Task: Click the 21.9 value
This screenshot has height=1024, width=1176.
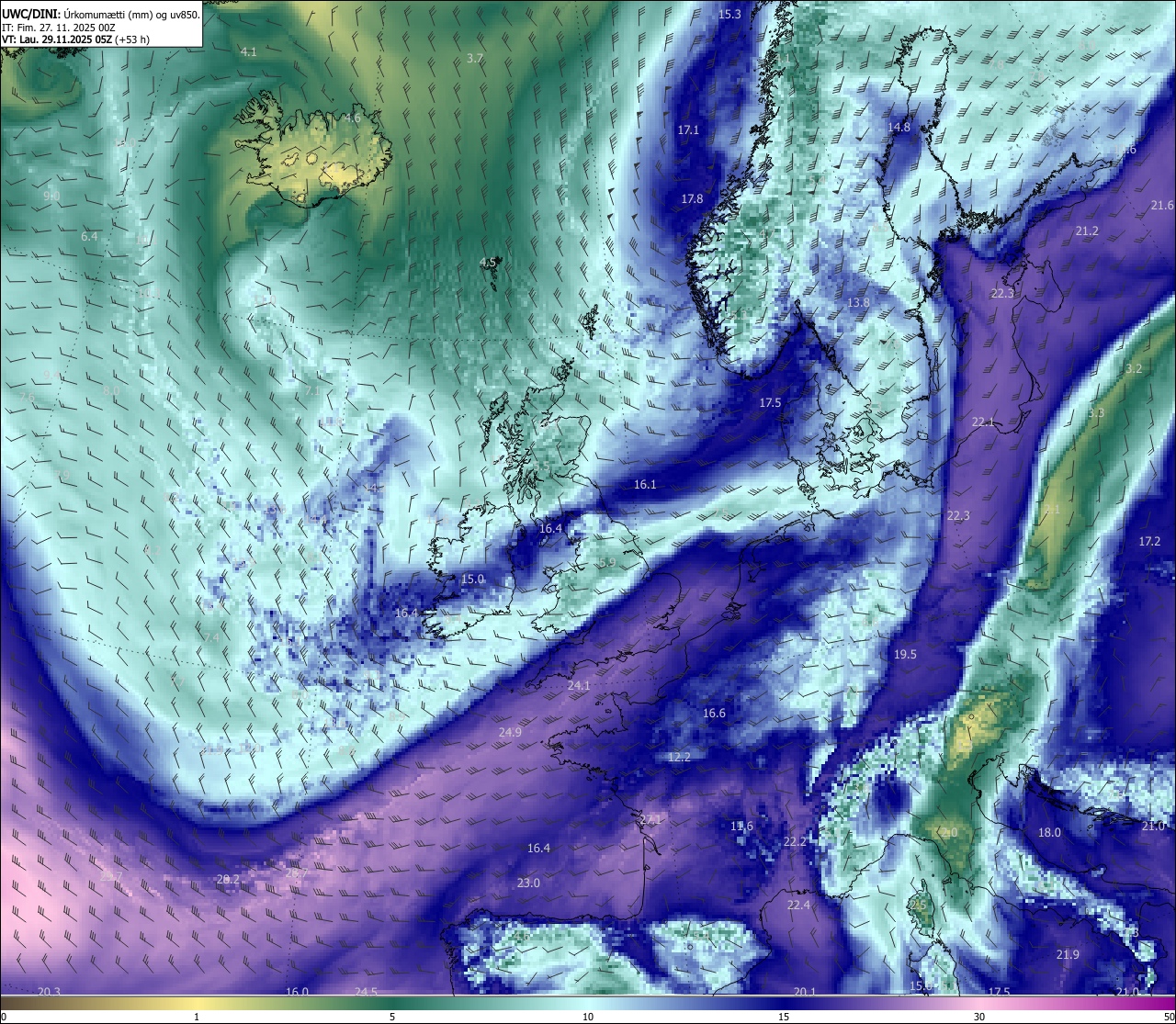Action: point(1068,955)
